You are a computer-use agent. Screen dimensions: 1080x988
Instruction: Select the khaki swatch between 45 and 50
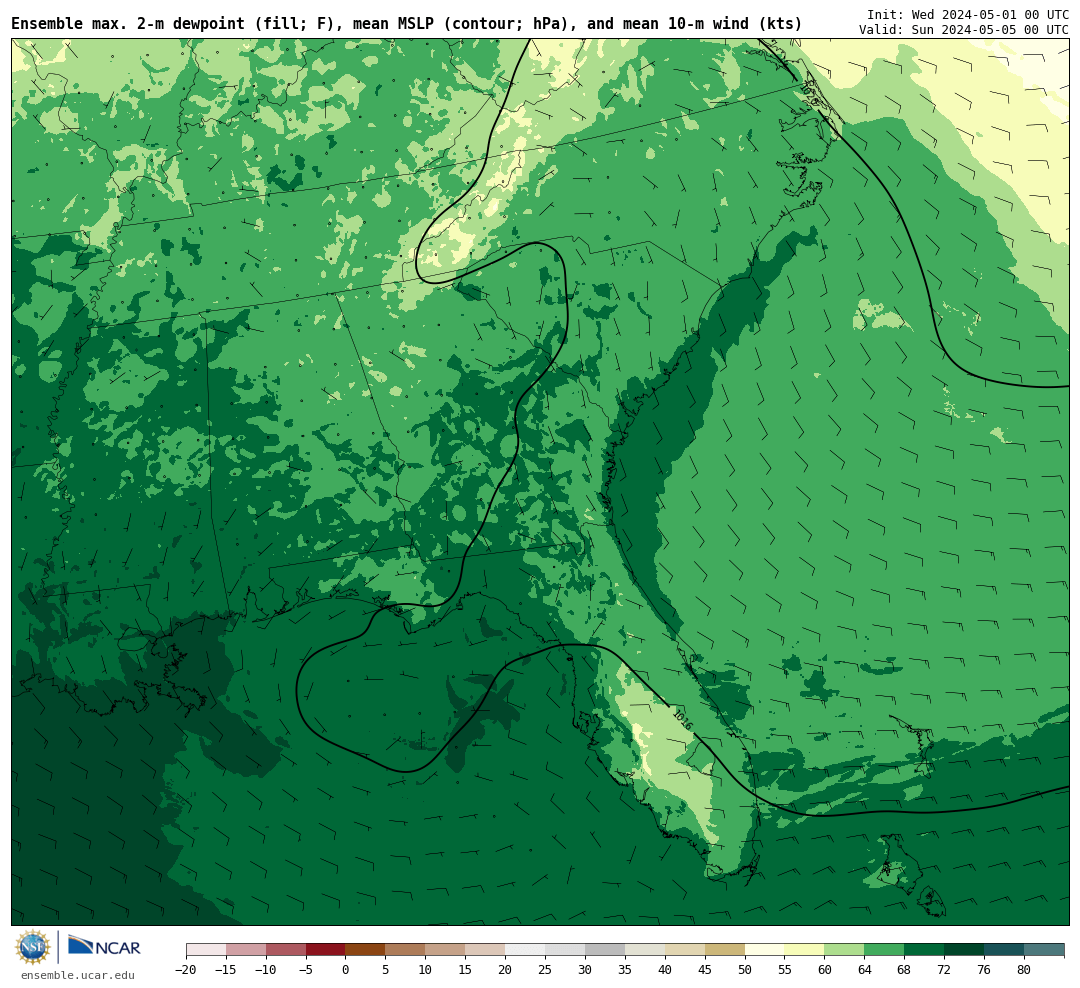click(725, 950)
